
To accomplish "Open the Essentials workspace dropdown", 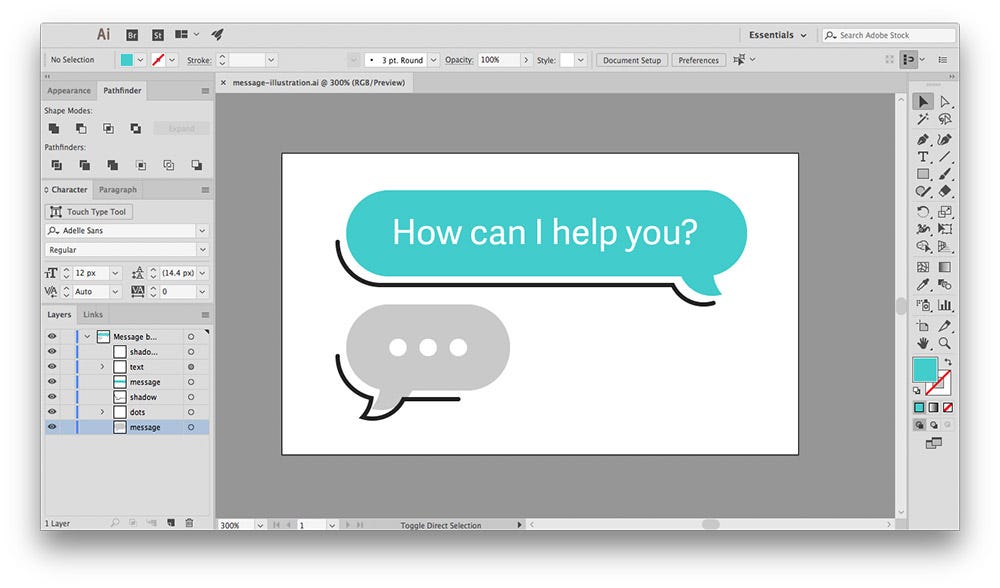I will 777,34.
